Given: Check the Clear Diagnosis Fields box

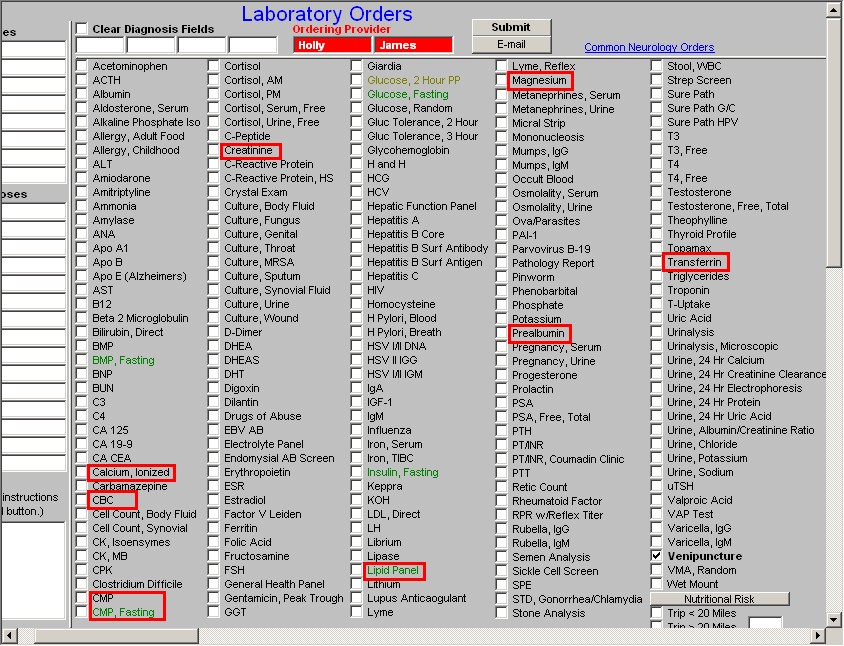Looking at the screenshot, I should (81, 29).
